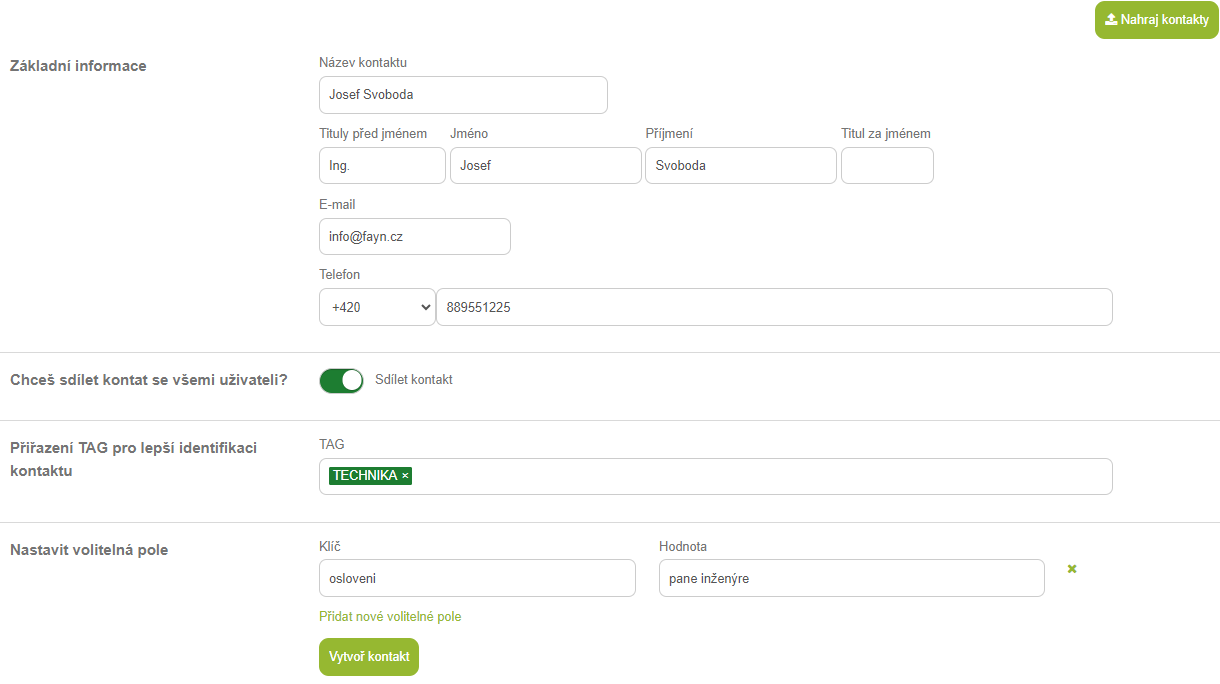
Task: Select the green TECHNIKA tag chip
Action: click(364, 476)
